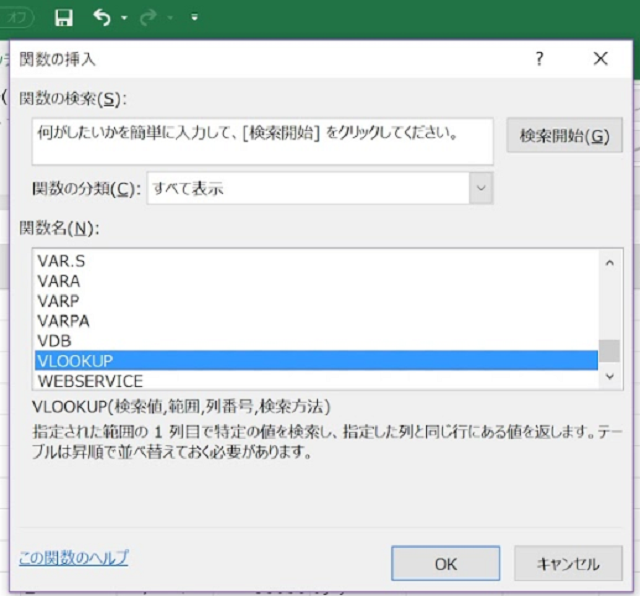The width and height of the screenshot is (640, 596).
Task: Close the 関数の挿入 dialog with the X
Action: tap(600, 59)
